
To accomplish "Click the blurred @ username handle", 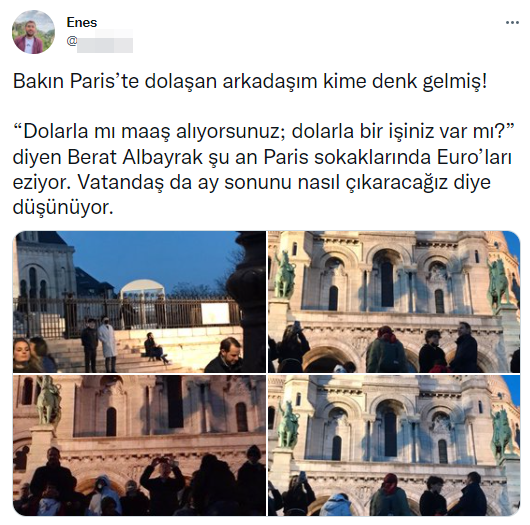I will coord(100,41).
